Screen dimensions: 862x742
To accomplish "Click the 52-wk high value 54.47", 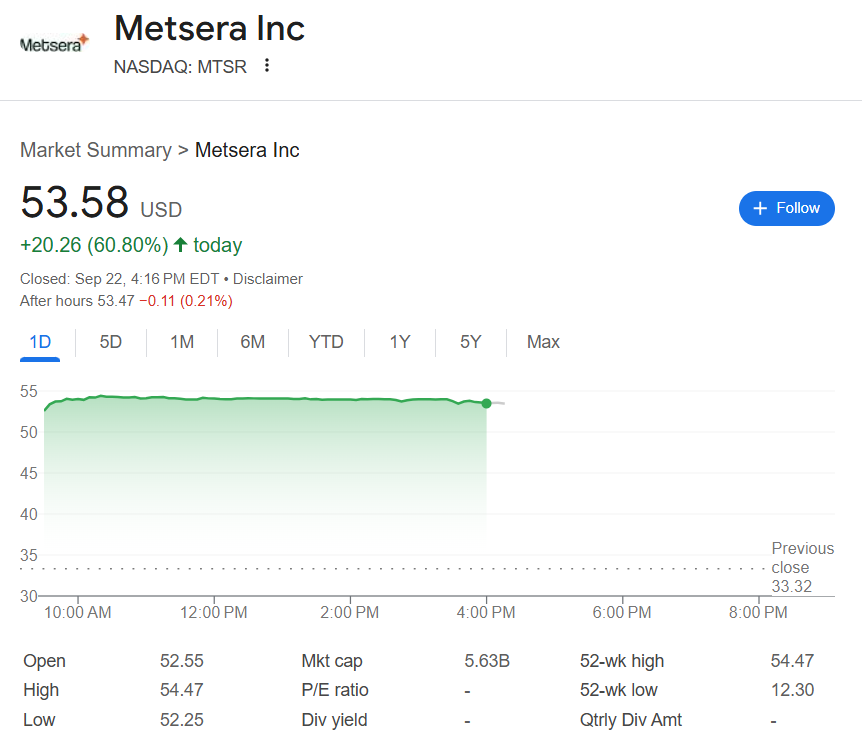I will (x=792, y=661).
